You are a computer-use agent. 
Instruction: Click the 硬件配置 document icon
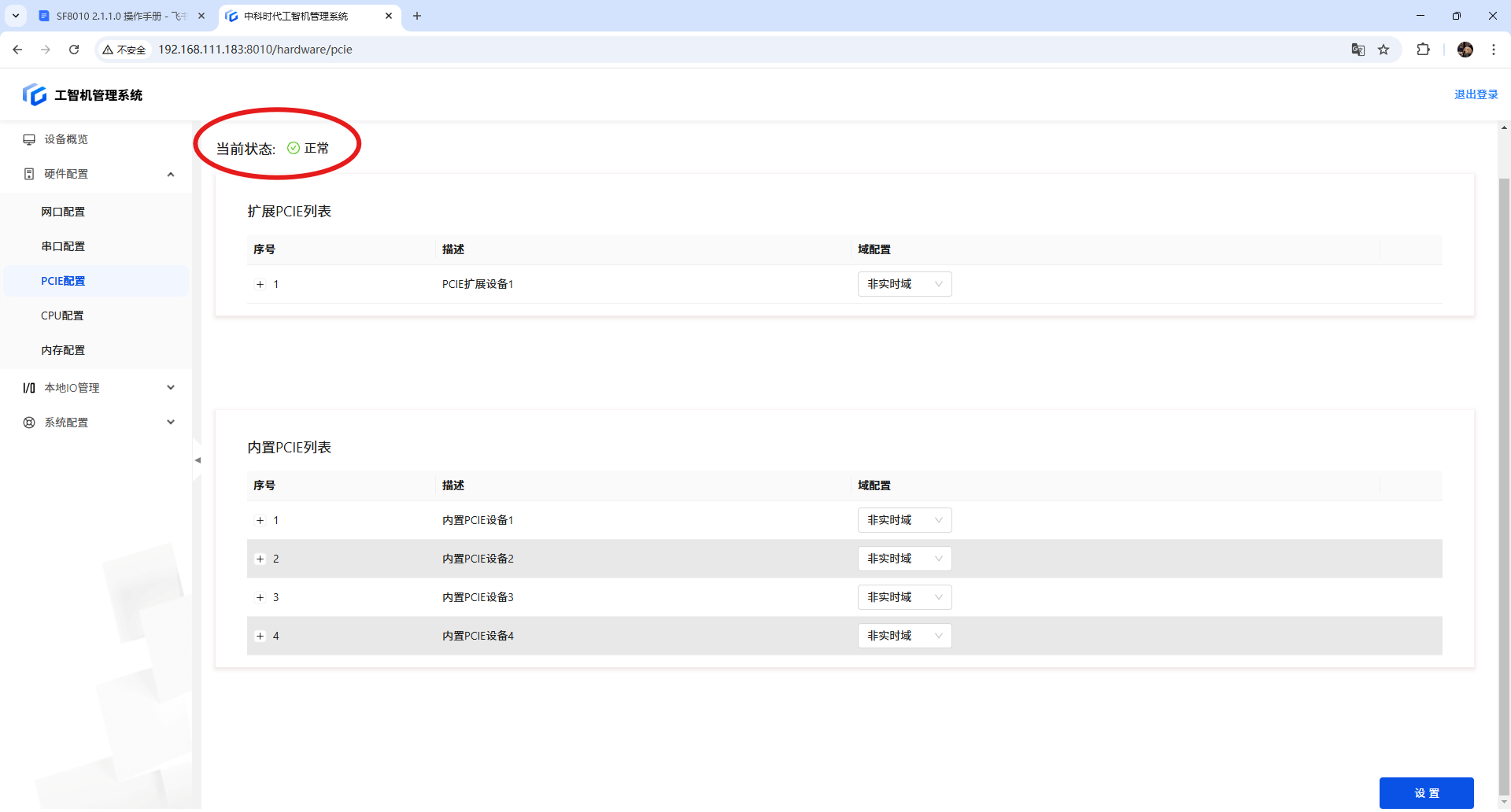29,174
